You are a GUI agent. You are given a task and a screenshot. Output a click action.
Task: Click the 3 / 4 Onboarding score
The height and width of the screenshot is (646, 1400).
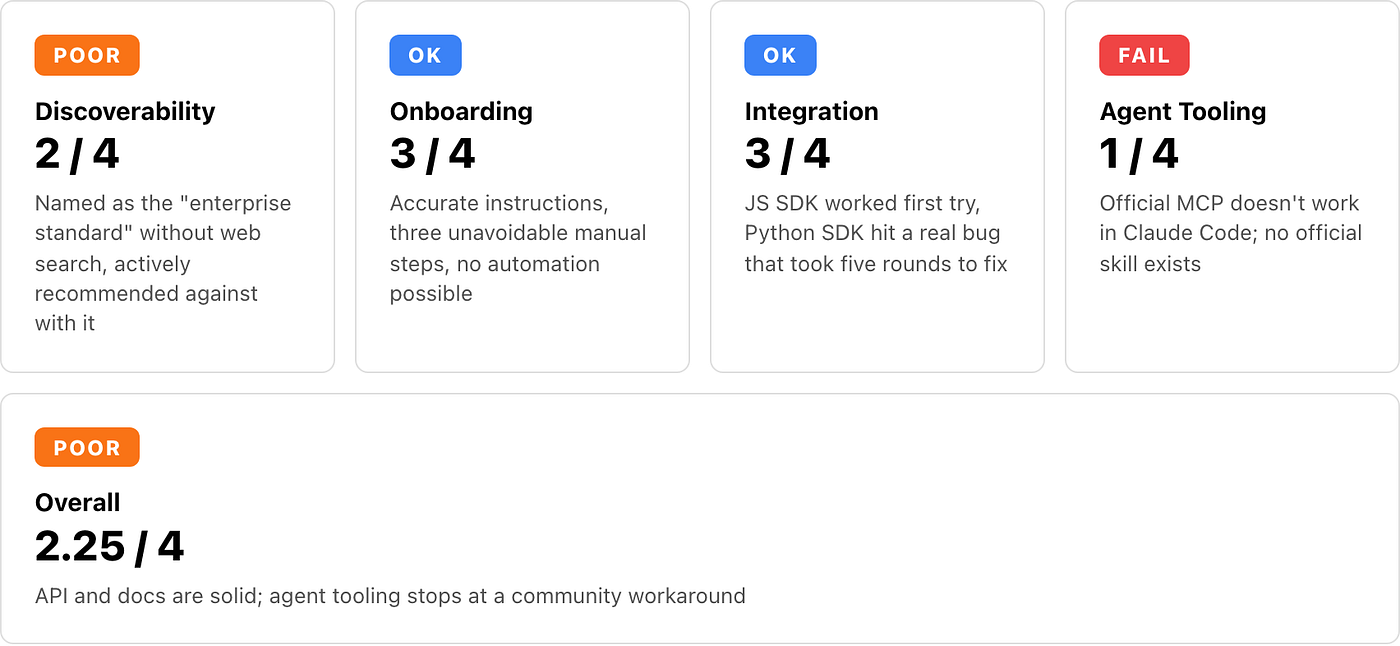(x=432, y=154)
